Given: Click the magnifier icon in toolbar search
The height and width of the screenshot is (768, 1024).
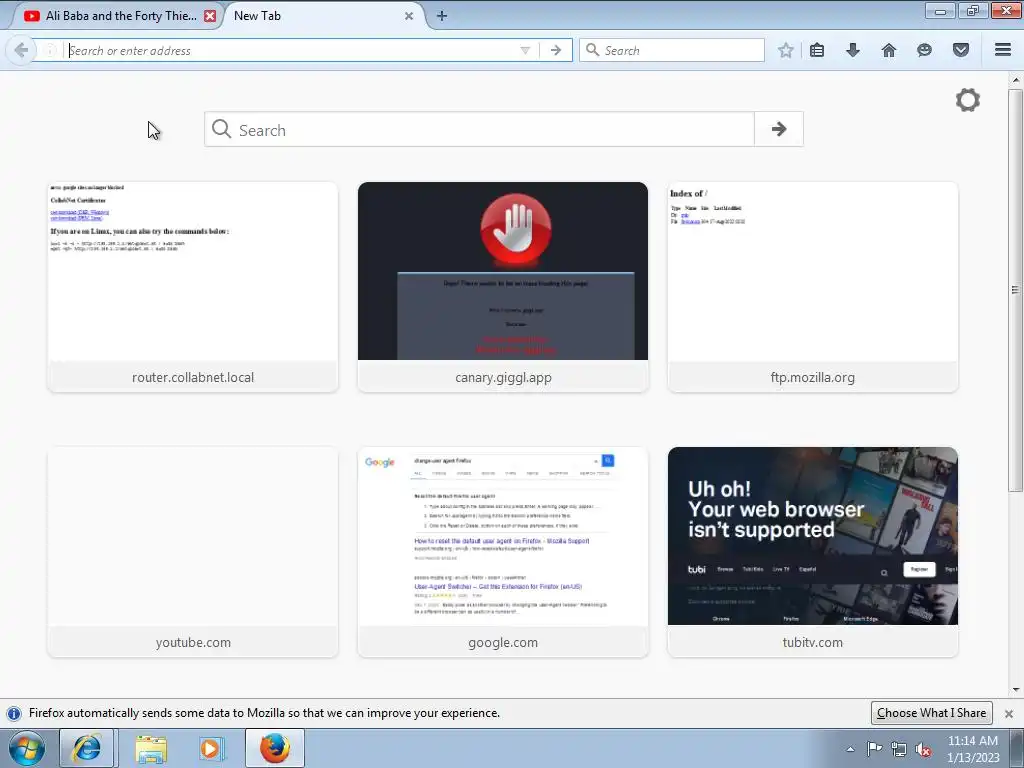Looking at the screenshot, I should click(x=592, y=50).
